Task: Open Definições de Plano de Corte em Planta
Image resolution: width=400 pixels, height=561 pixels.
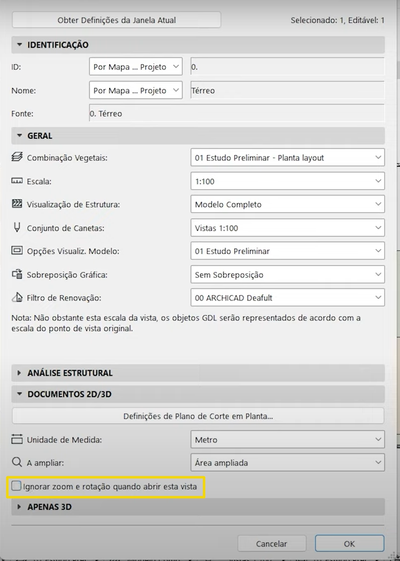Action: point(198,416)
